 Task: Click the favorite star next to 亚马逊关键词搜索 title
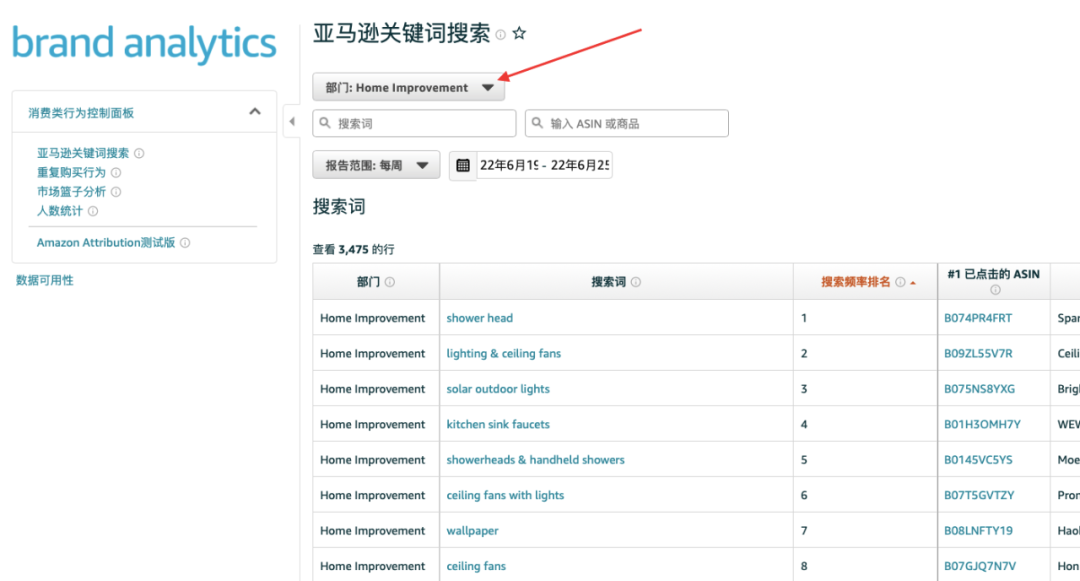[519, 33]
